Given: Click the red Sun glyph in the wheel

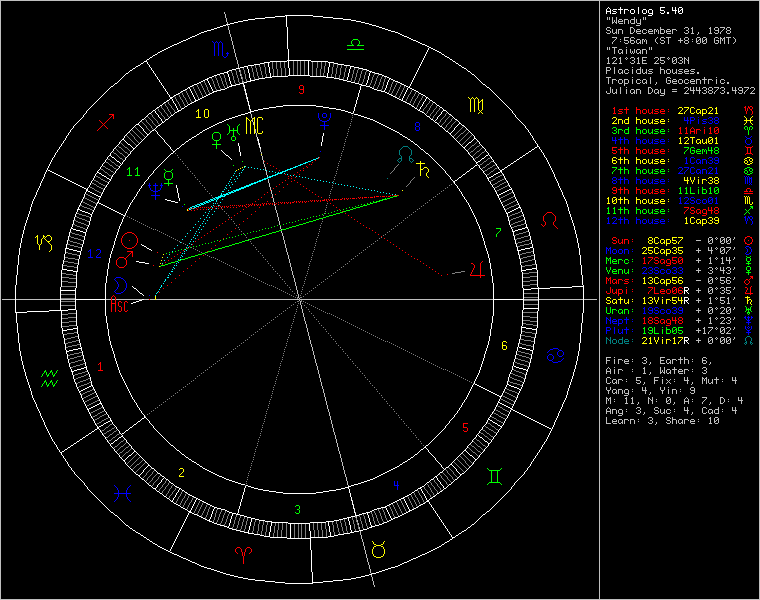Looking at the screenshot, I should [x=128, y=240].
